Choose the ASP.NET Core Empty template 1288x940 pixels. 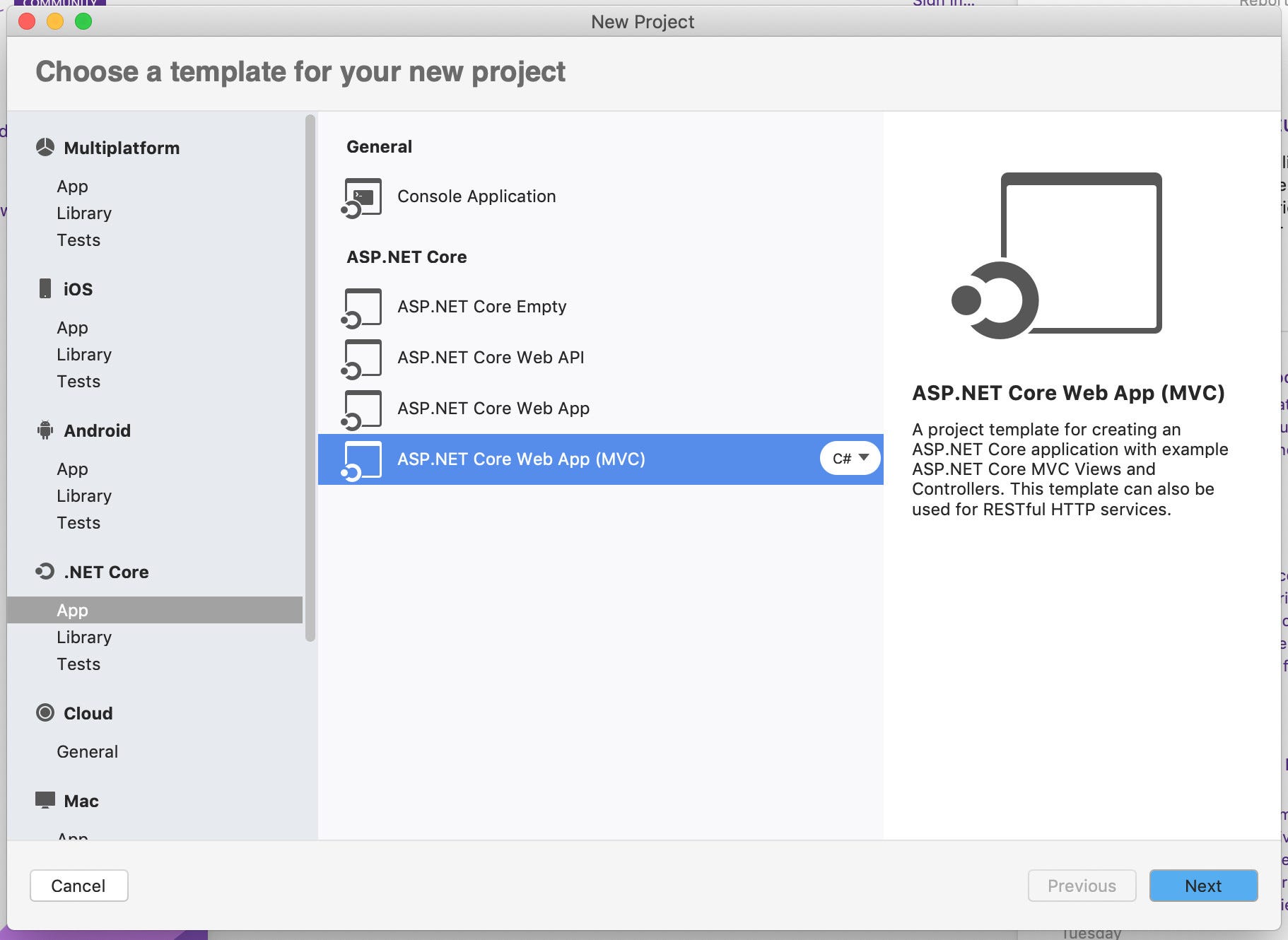601,307
